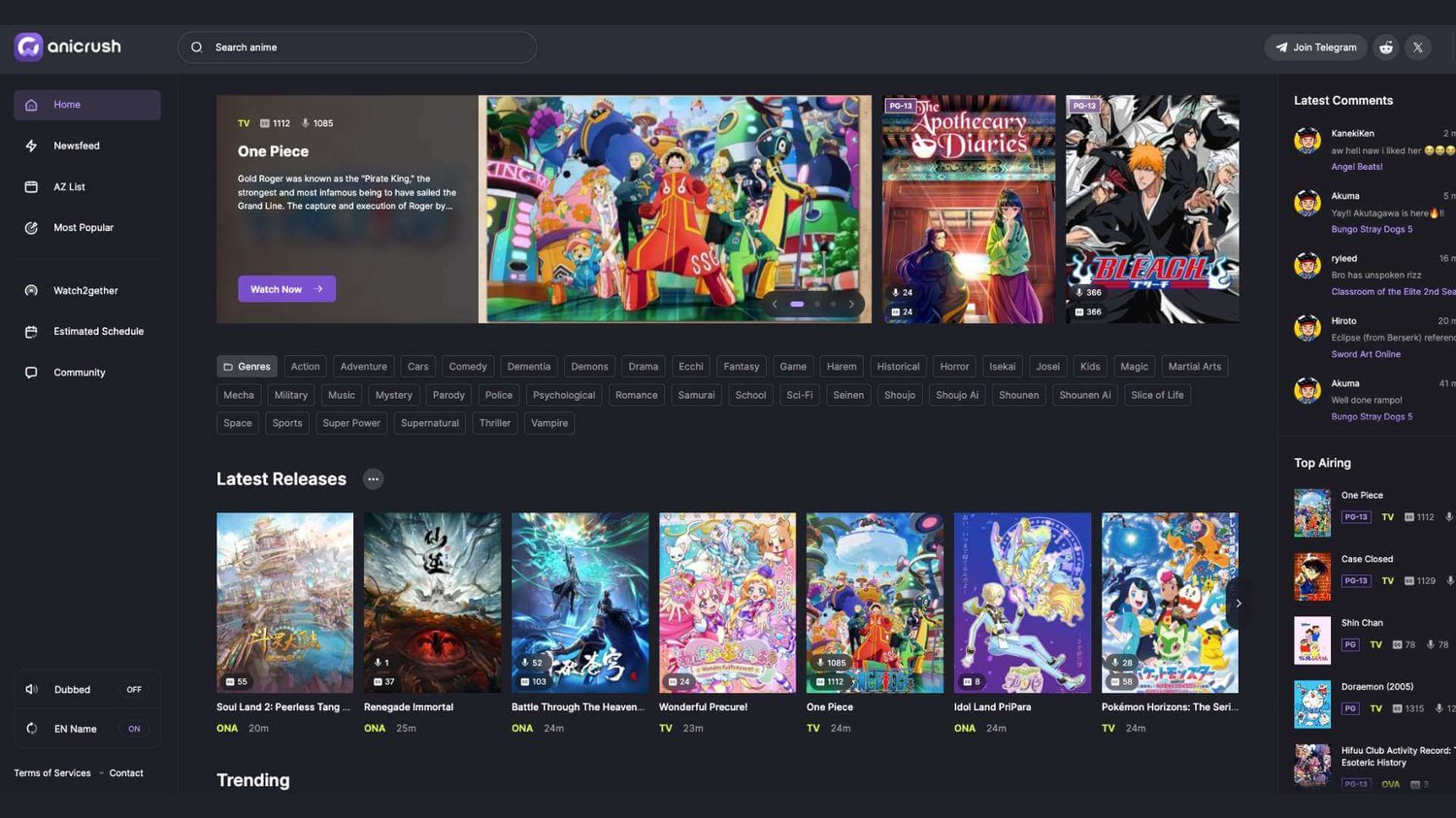The image size is (1456, 818).
Task: Open the X (Twitter) icon link
Action: 1418,48
